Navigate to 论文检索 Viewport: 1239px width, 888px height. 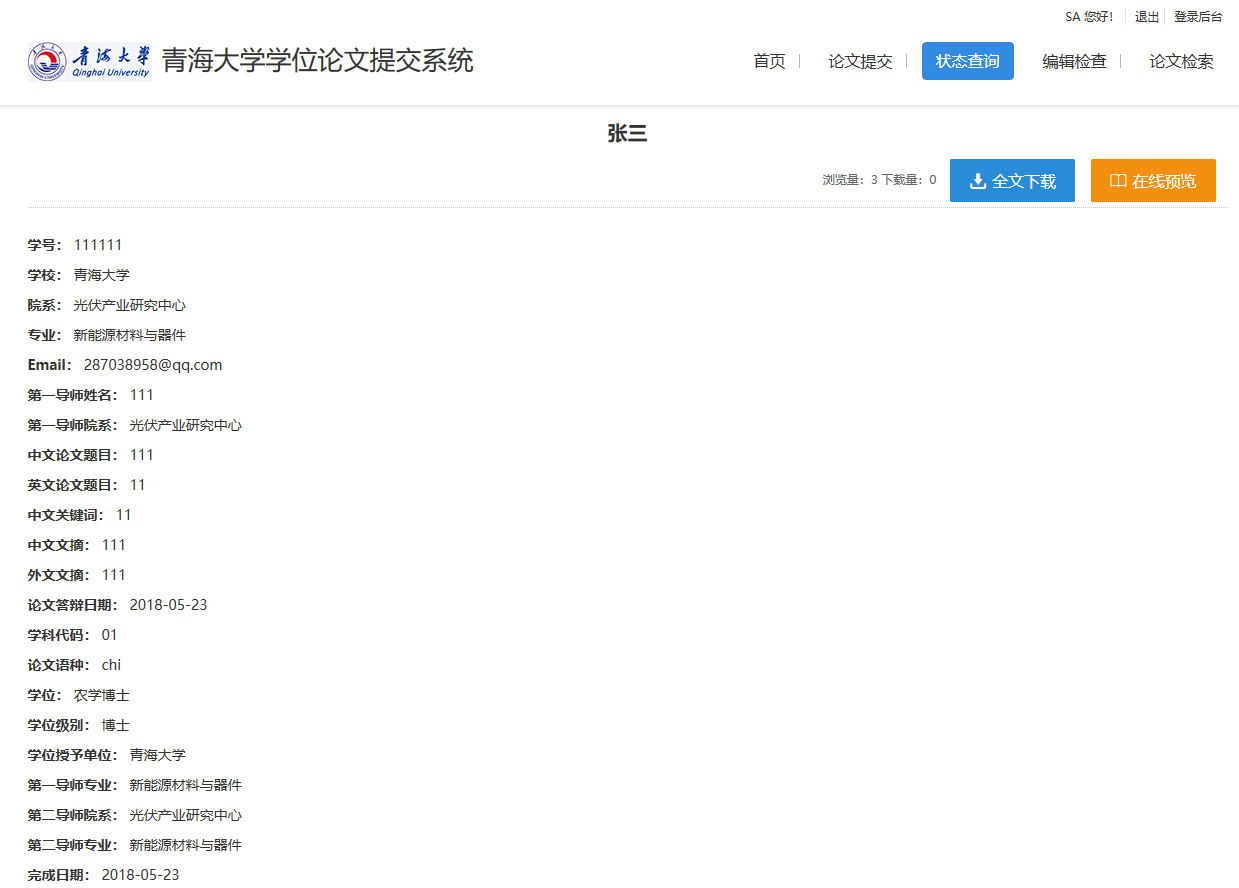coord(1180,61)
